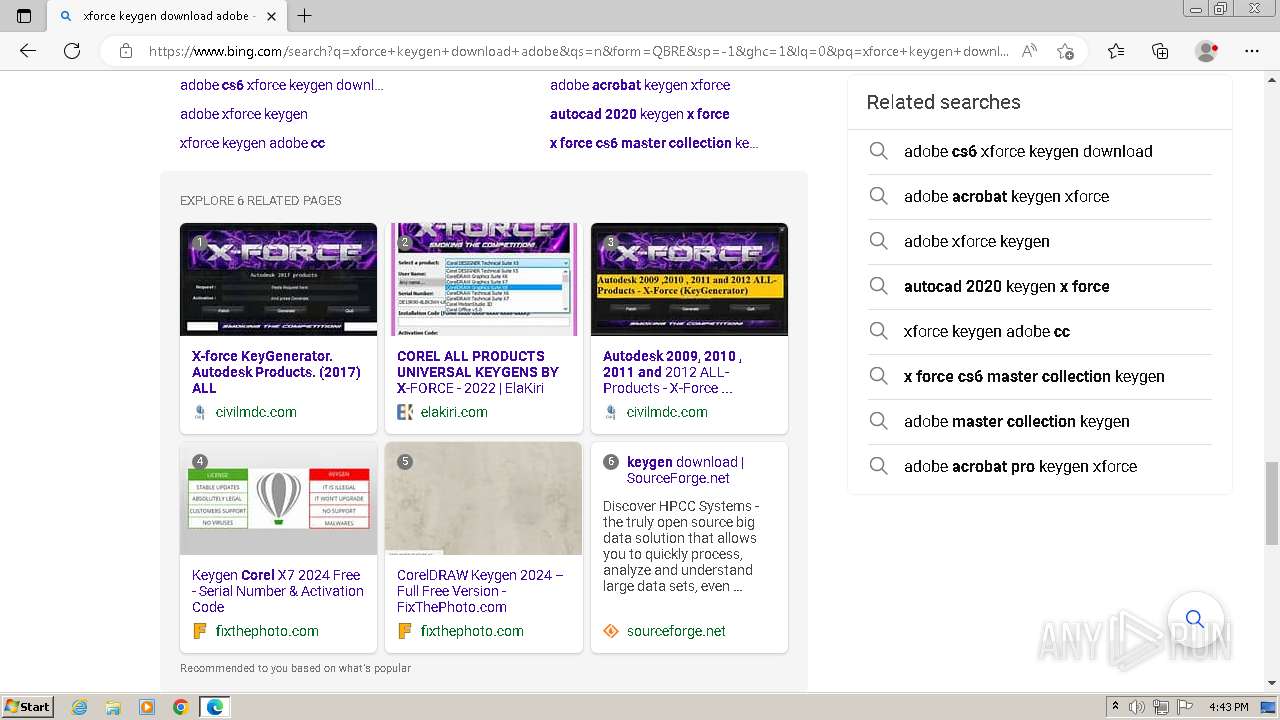The height and width of the screenshot is (720, 1280).
Task: Select related search 'adobe acrobat keygen xforce'
Action: [x=1039, y=196]
